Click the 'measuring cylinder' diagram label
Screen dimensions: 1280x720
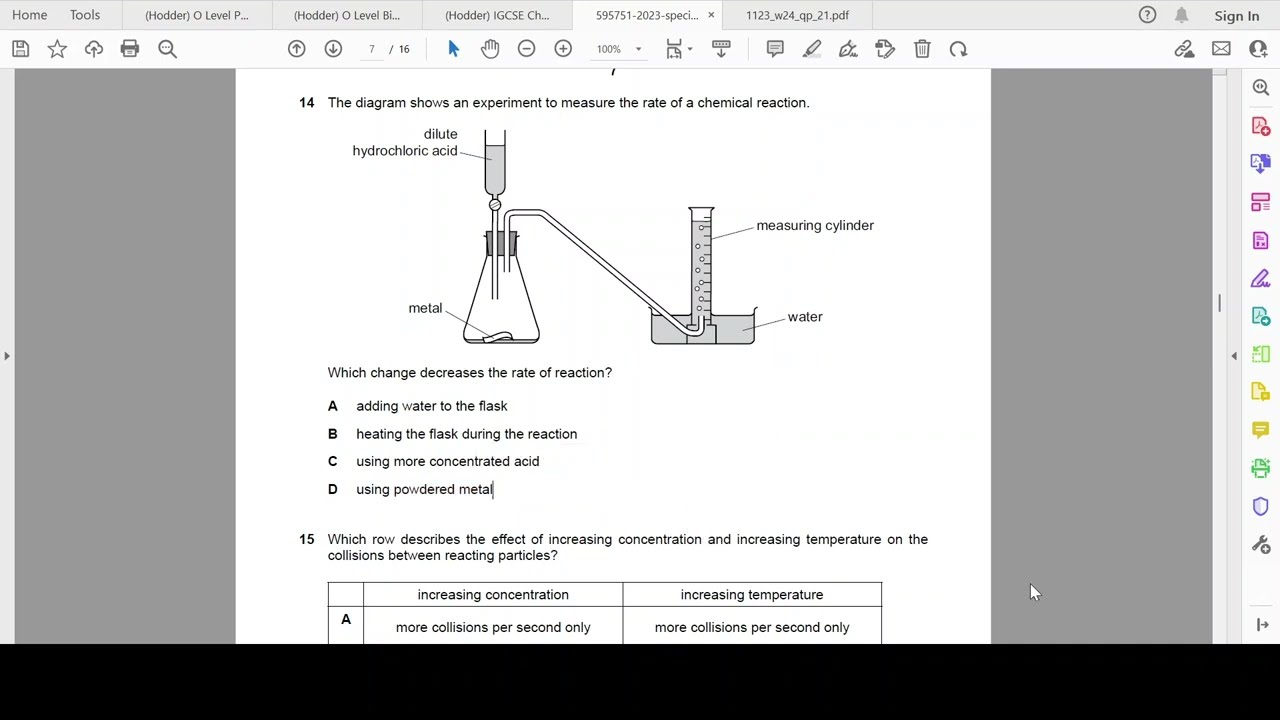point(815,225)
